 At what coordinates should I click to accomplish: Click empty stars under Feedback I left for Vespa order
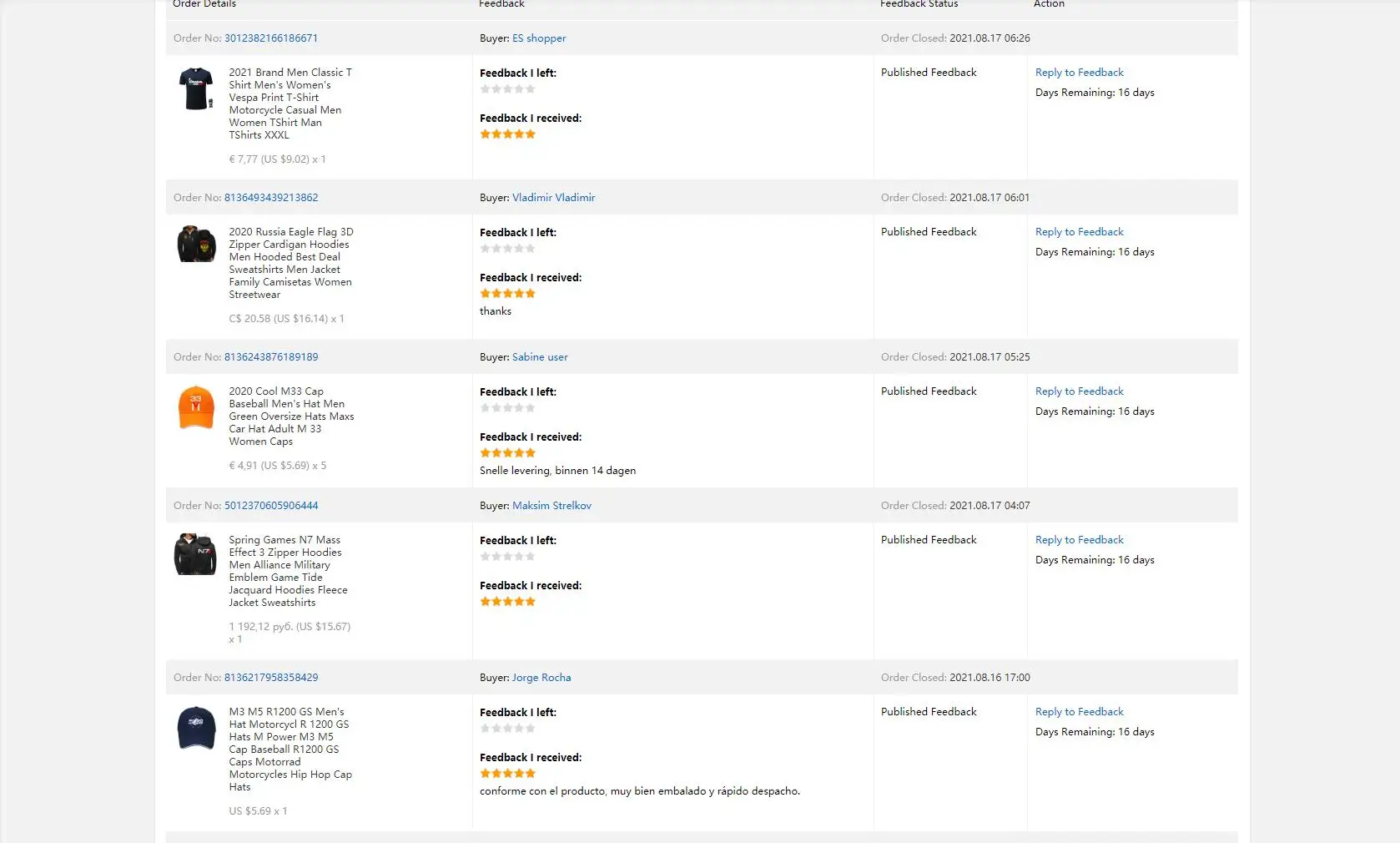point(507,89)
